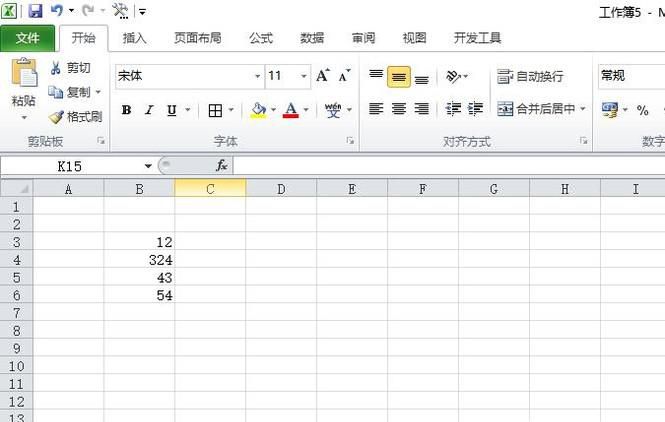Select row 8 header
This screenshot has height=422, width=665.
tap(17, 331)
